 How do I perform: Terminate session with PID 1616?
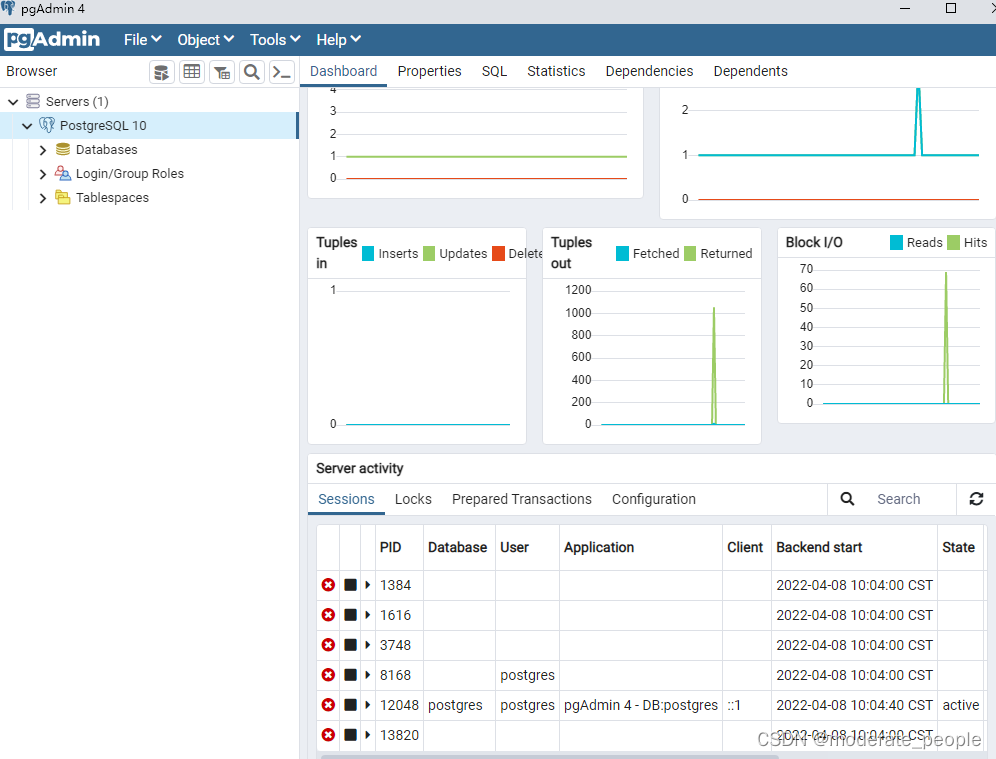coord(328,615)
